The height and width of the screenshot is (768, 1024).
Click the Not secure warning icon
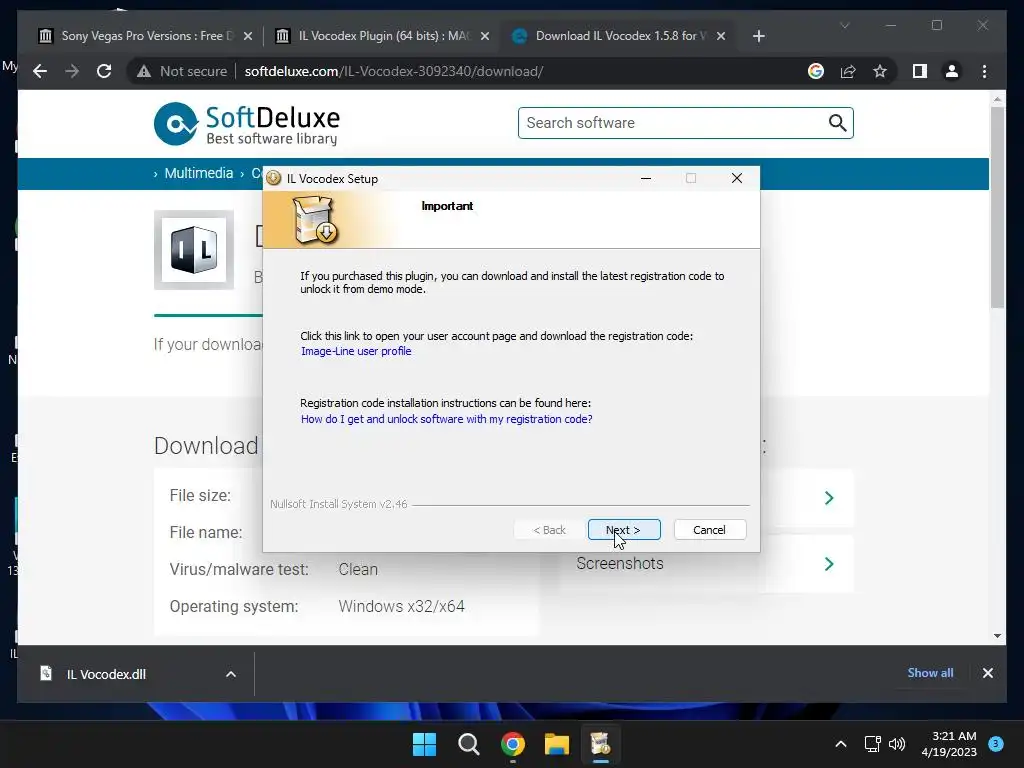pos(144,71)
